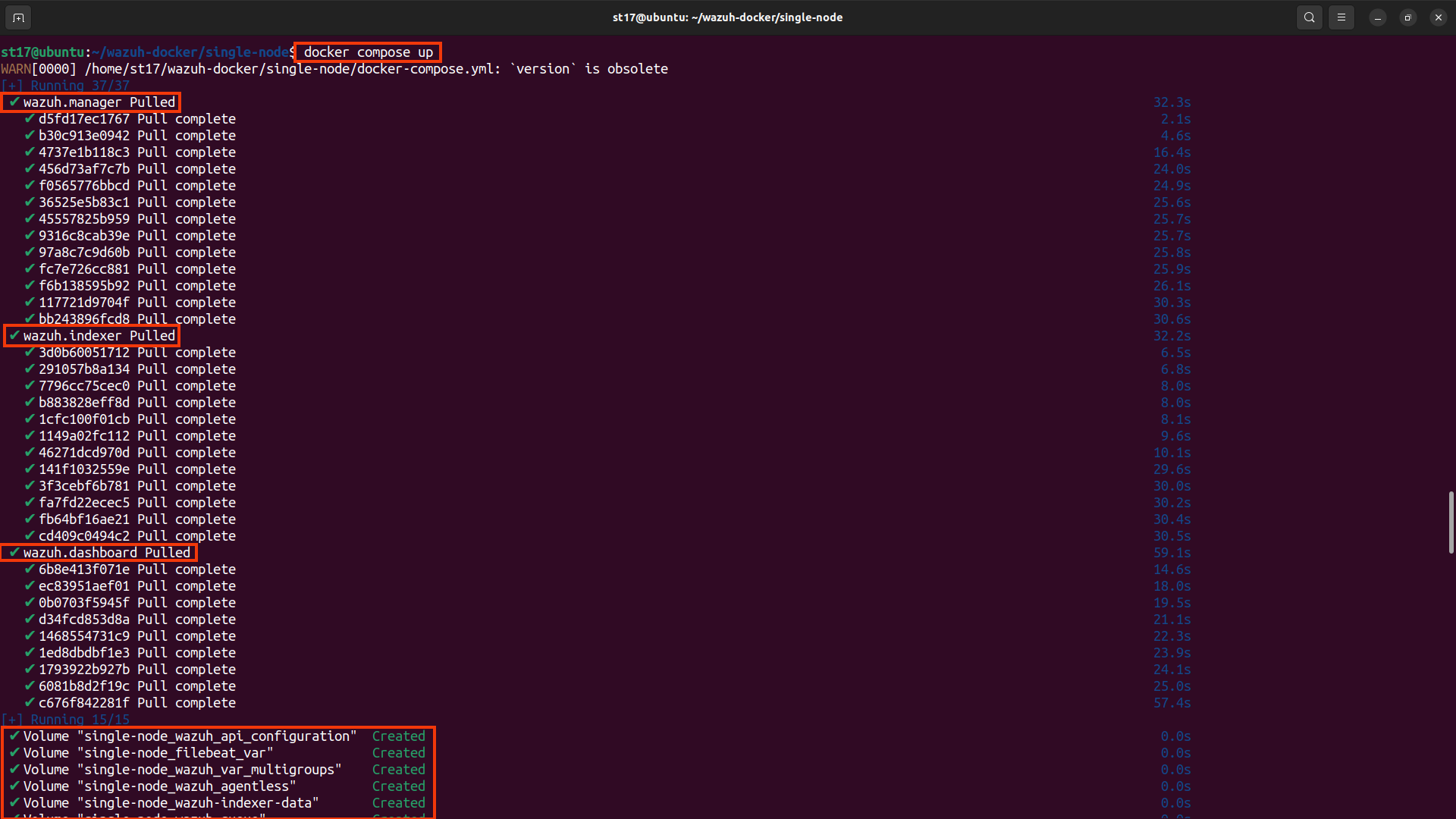Click layer 6b8e413f071e pull row
The image size is (1456, 819).
click(x=130, y=570)
